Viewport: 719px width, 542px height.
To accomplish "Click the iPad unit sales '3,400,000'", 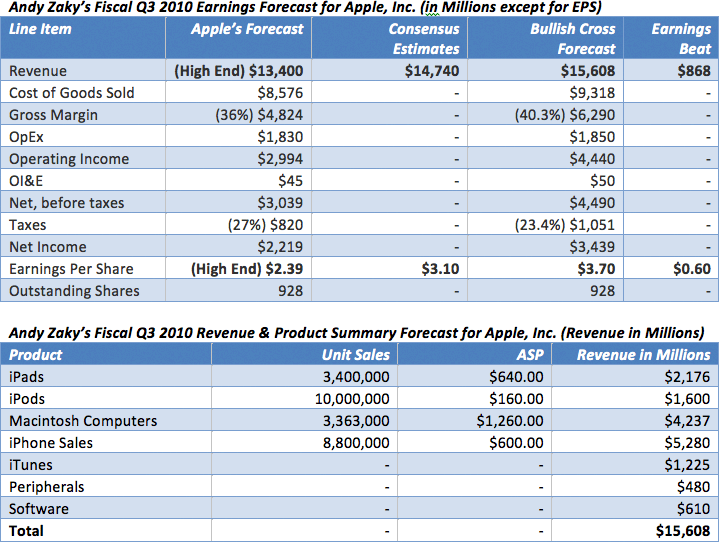I will (x=356, y=377).
